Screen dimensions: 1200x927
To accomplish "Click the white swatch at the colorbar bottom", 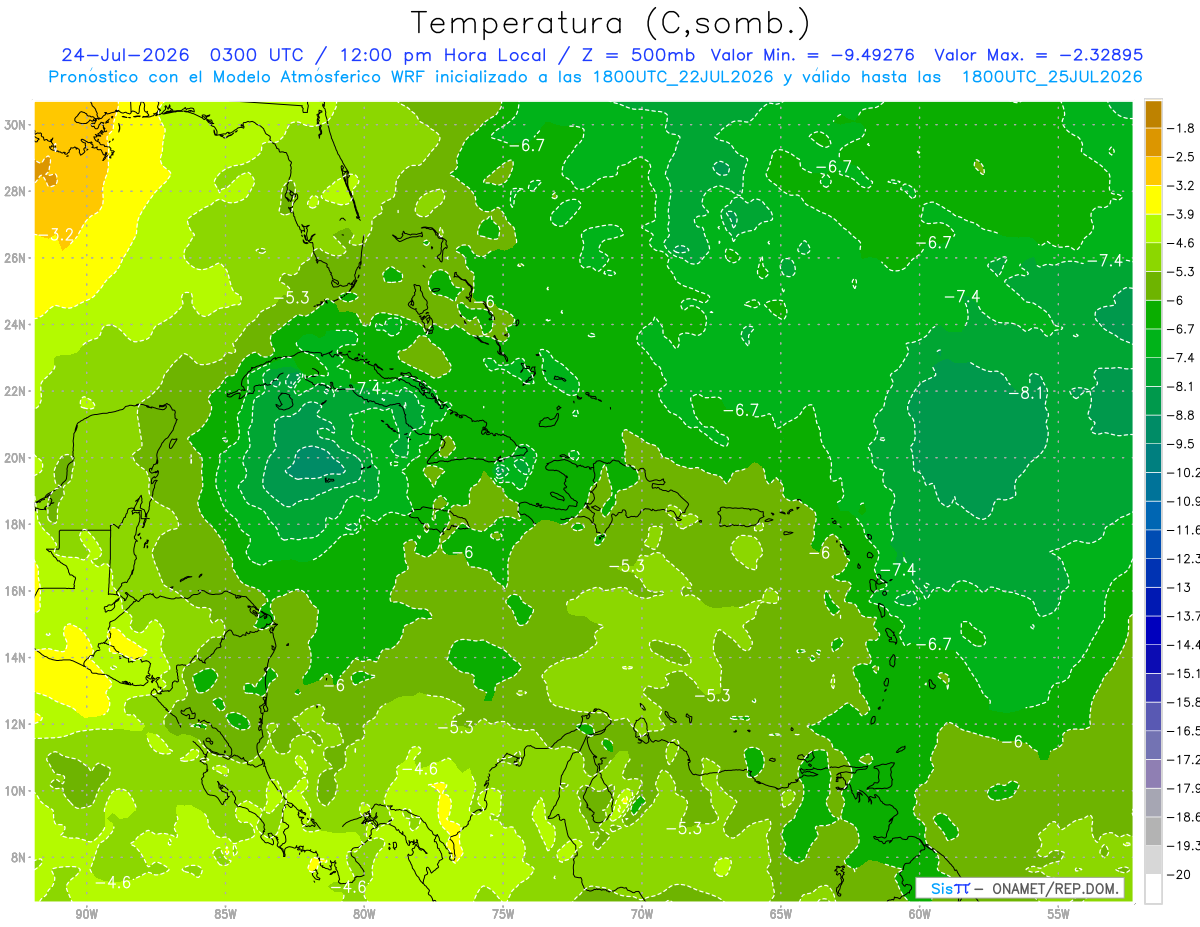I will coord(1154,888).
